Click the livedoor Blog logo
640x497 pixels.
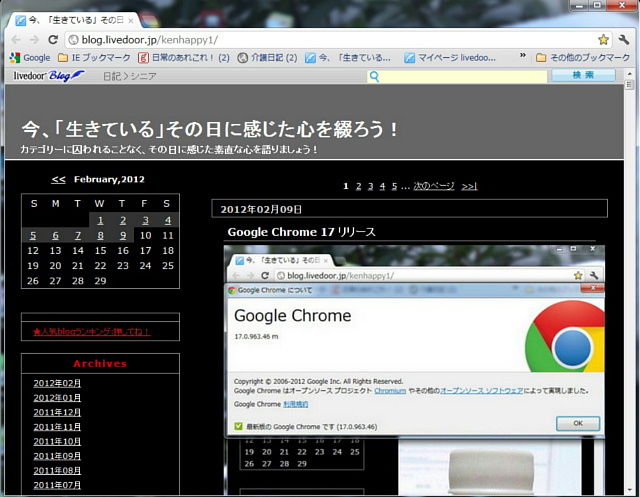click(49, 76)
